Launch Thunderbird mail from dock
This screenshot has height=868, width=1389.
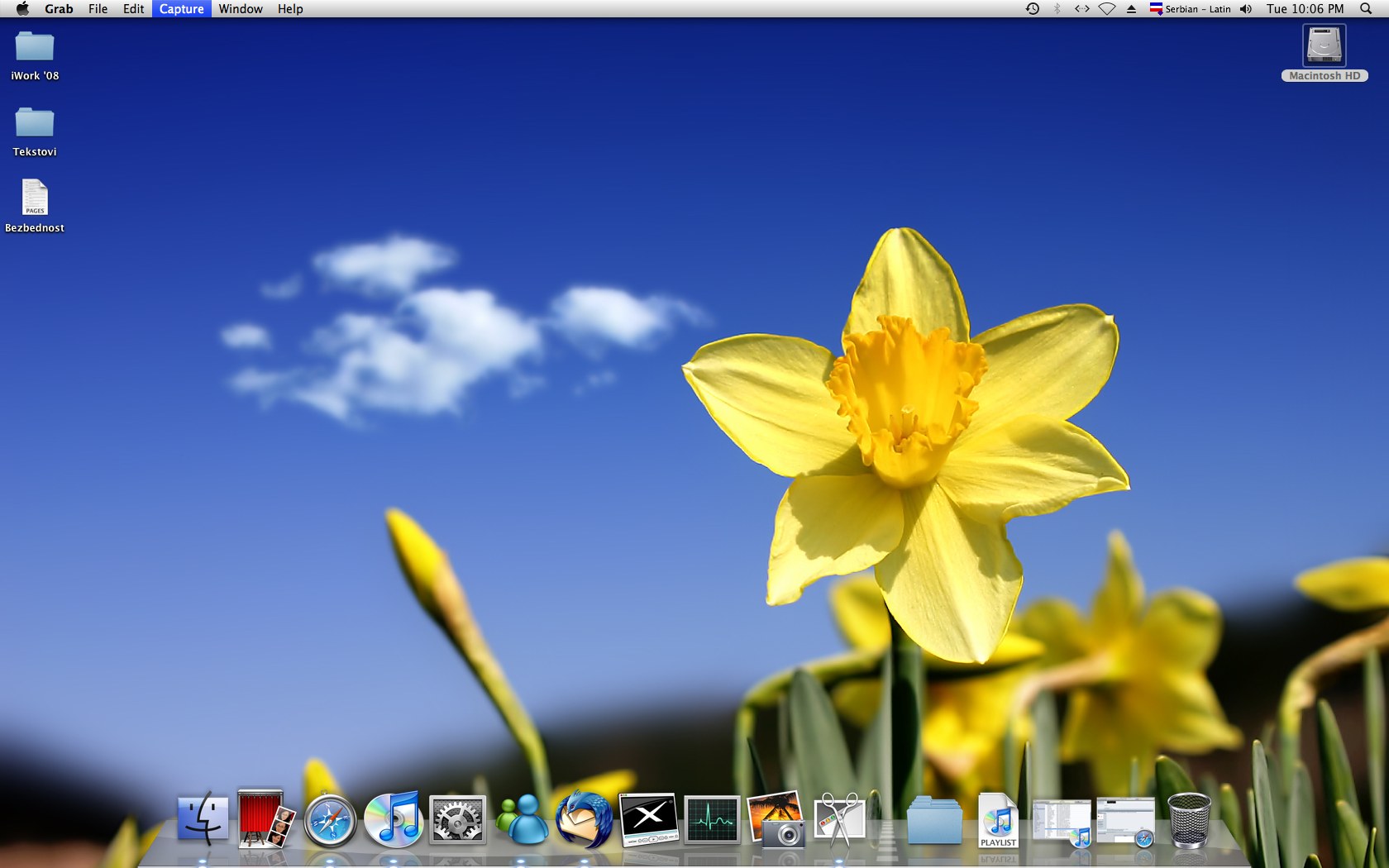tap(585, 820)
